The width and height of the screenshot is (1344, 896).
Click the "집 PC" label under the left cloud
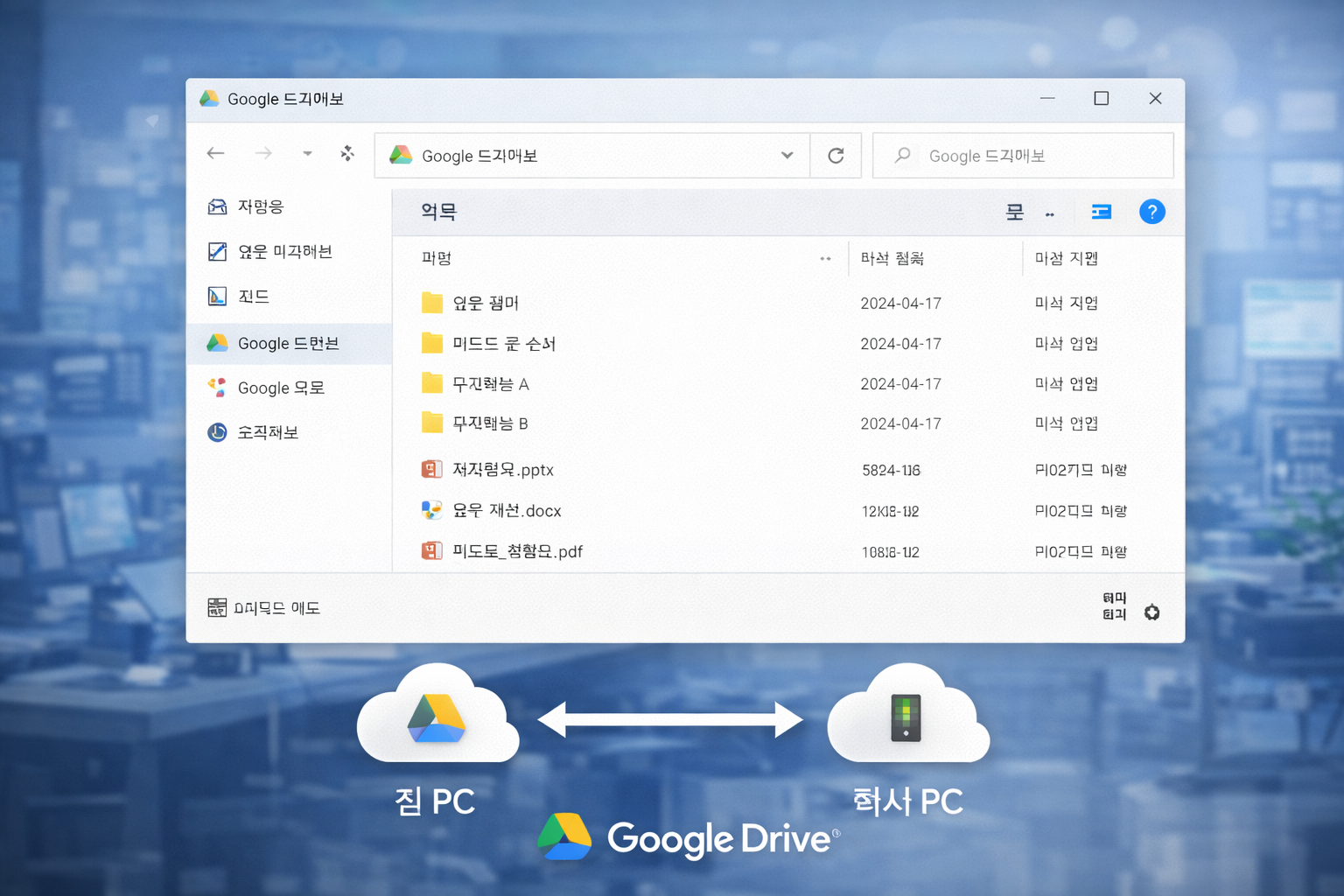435,801
